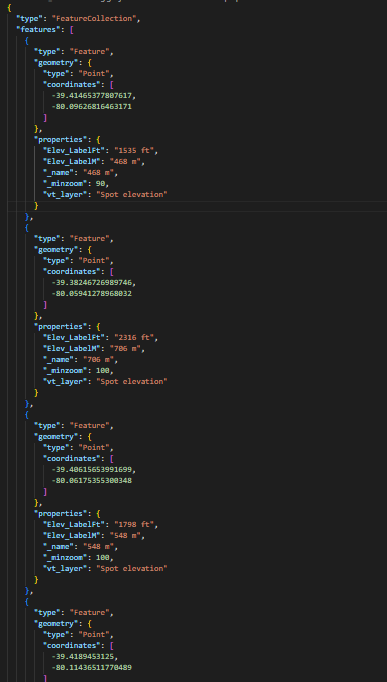The width and height of the screenshot is (387, 682).
Task: Select the "1798 ft" Elev_LabelFt value
Action: click(x=135, y=525)
